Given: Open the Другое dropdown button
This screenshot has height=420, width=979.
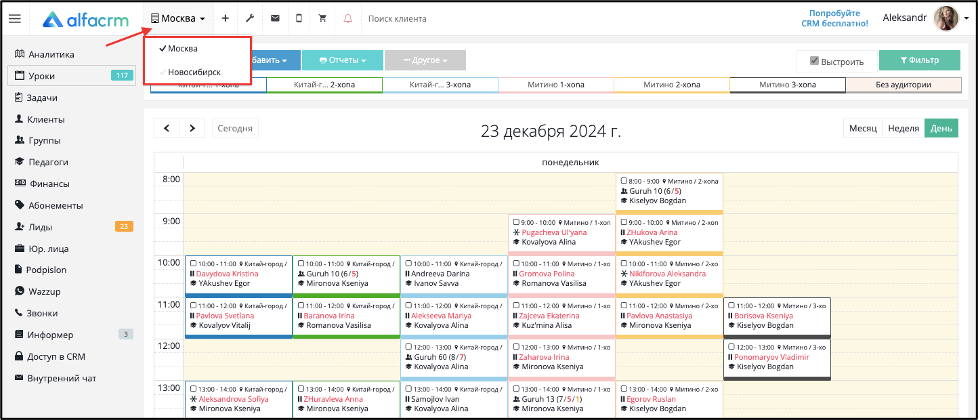Looking at the screenshot, I should tap(425, 61).
